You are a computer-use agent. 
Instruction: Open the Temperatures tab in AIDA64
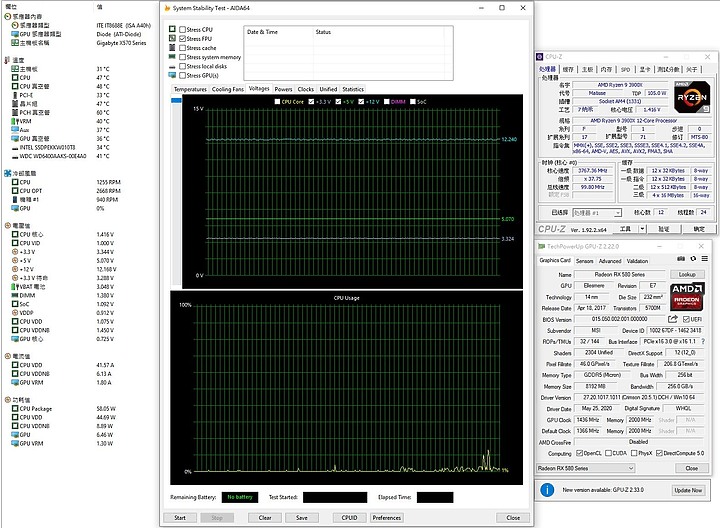pyautogui.click(x=190, y=89)
